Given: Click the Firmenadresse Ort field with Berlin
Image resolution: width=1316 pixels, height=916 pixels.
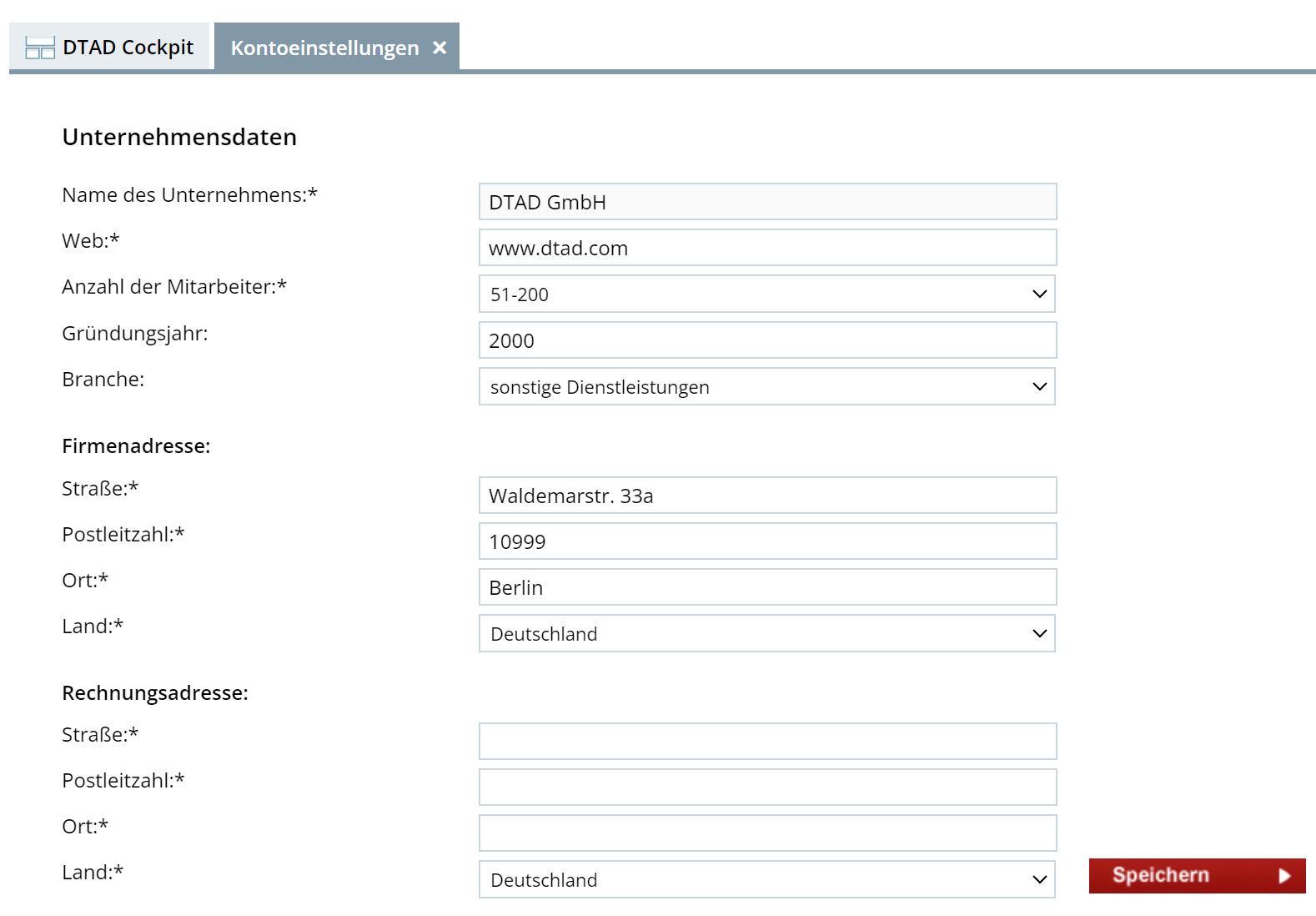Looking at the screenshot, I should coord(767,587).
